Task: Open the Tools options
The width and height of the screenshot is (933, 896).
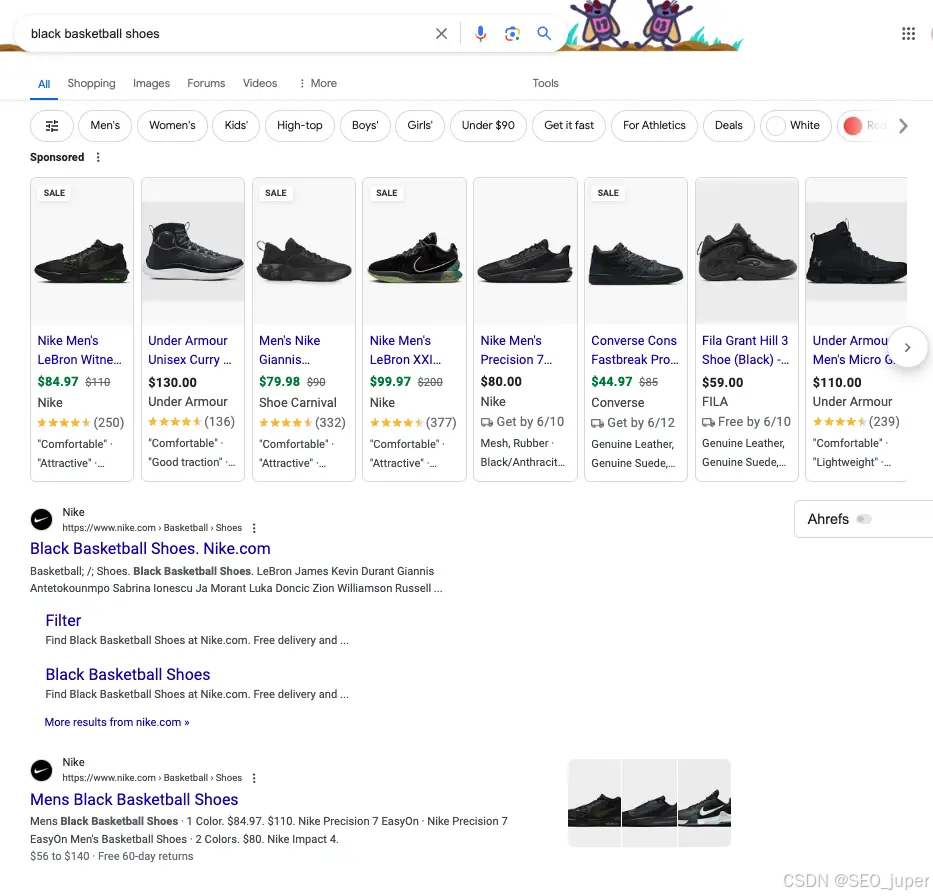Action: pos(545,83)
